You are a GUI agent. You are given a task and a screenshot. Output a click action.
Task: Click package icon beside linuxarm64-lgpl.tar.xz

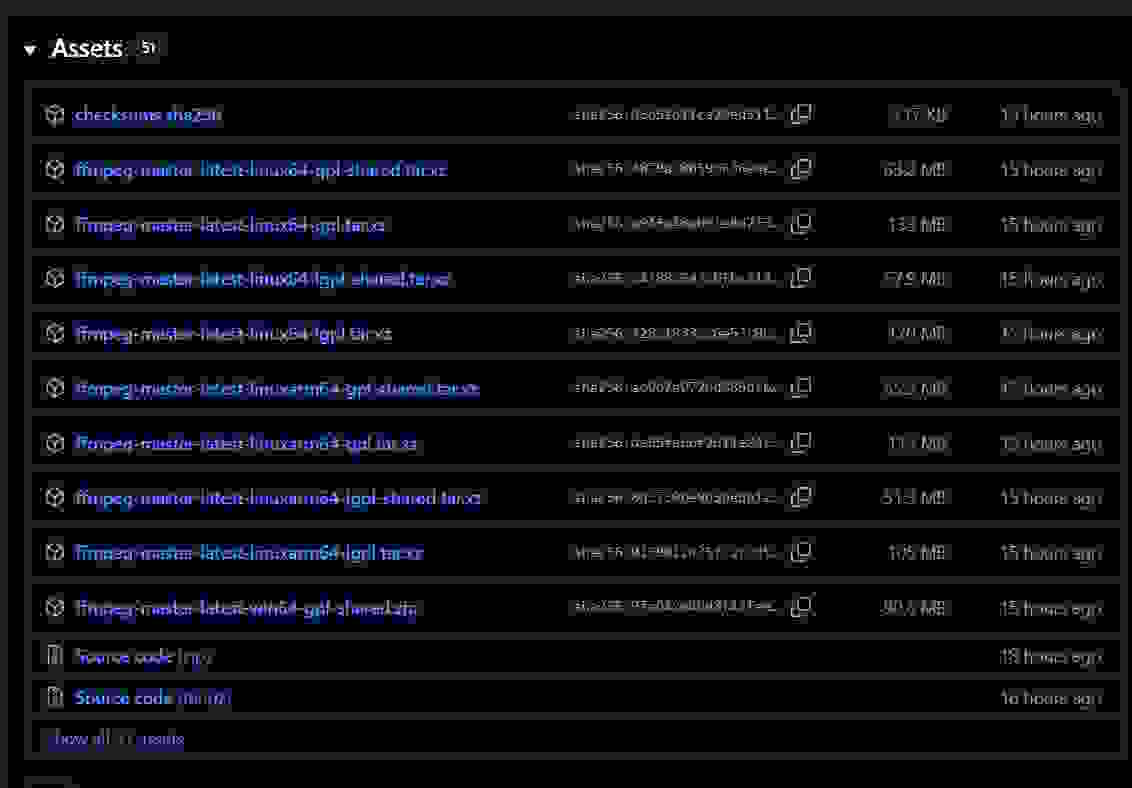pos(55,553)
